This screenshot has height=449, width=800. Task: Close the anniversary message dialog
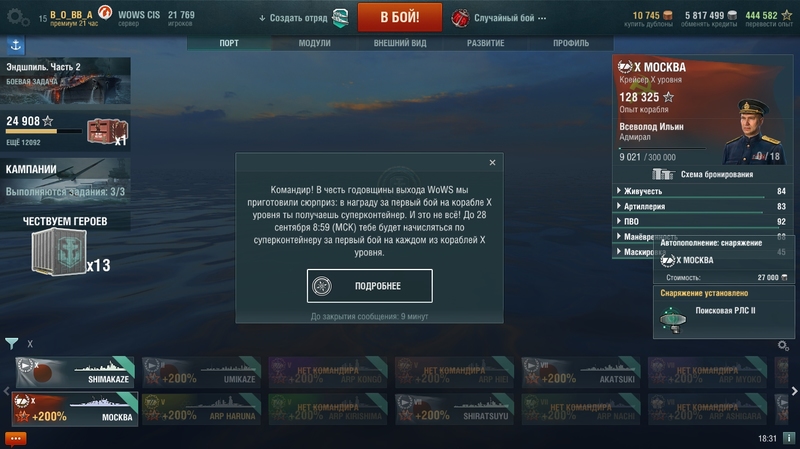(492, 162)
